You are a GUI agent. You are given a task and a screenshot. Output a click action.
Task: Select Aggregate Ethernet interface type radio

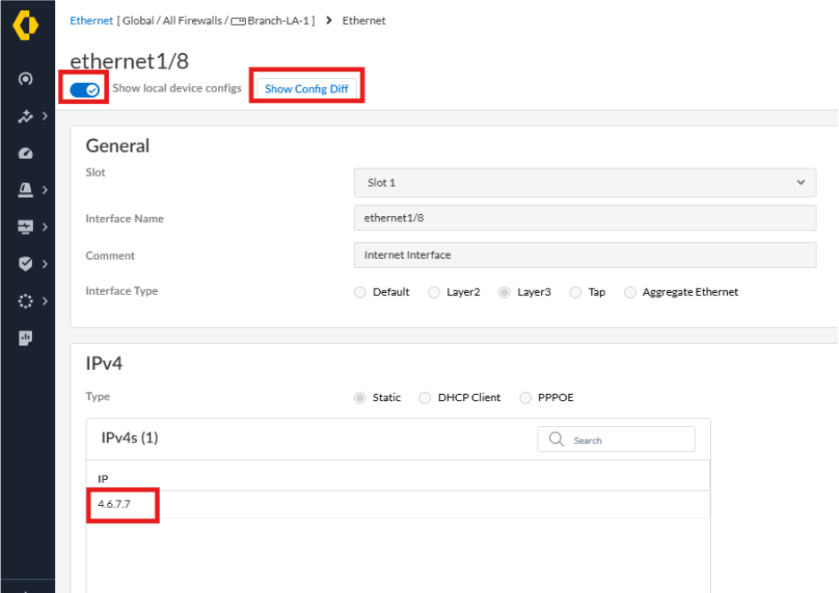[x=630, y=292]
